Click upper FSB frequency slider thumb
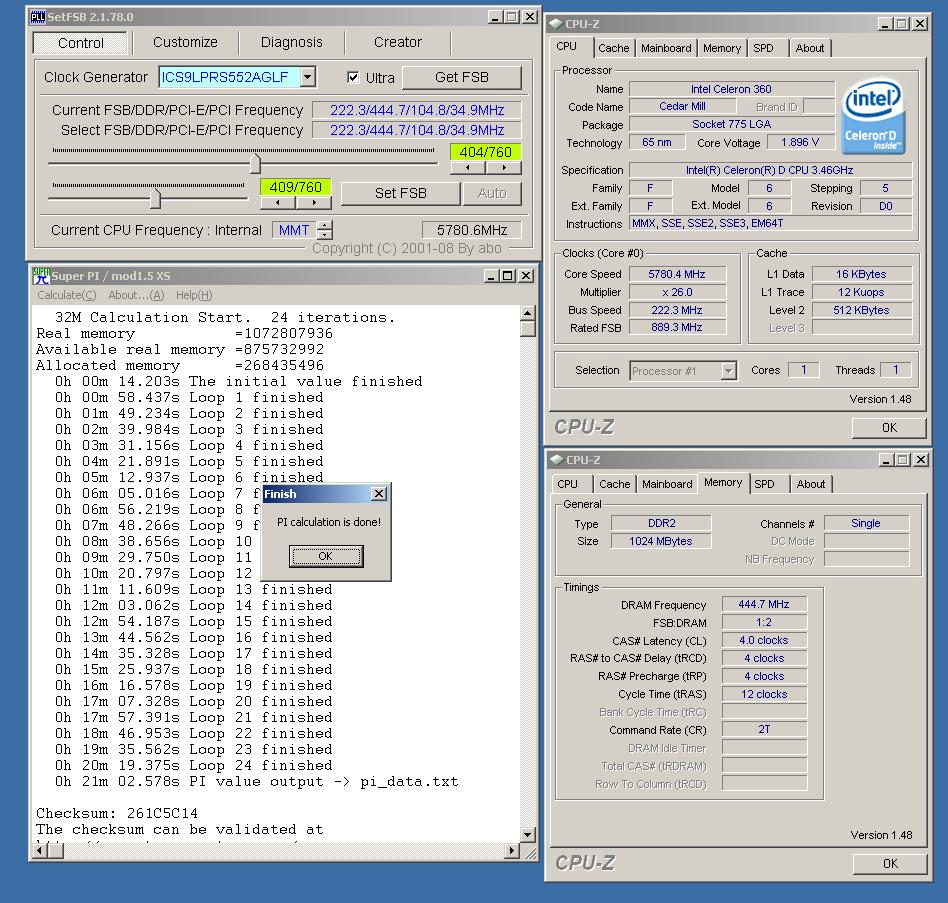948x903 pixels. pos(255,163)
